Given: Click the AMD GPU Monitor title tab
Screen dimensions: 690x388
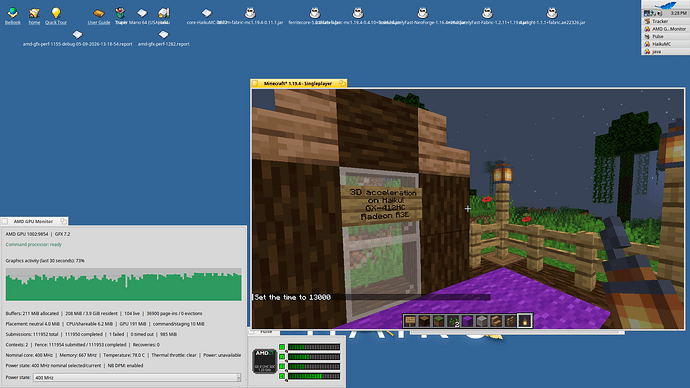Looking at the screenshot, I should click(x=33, y=221).
